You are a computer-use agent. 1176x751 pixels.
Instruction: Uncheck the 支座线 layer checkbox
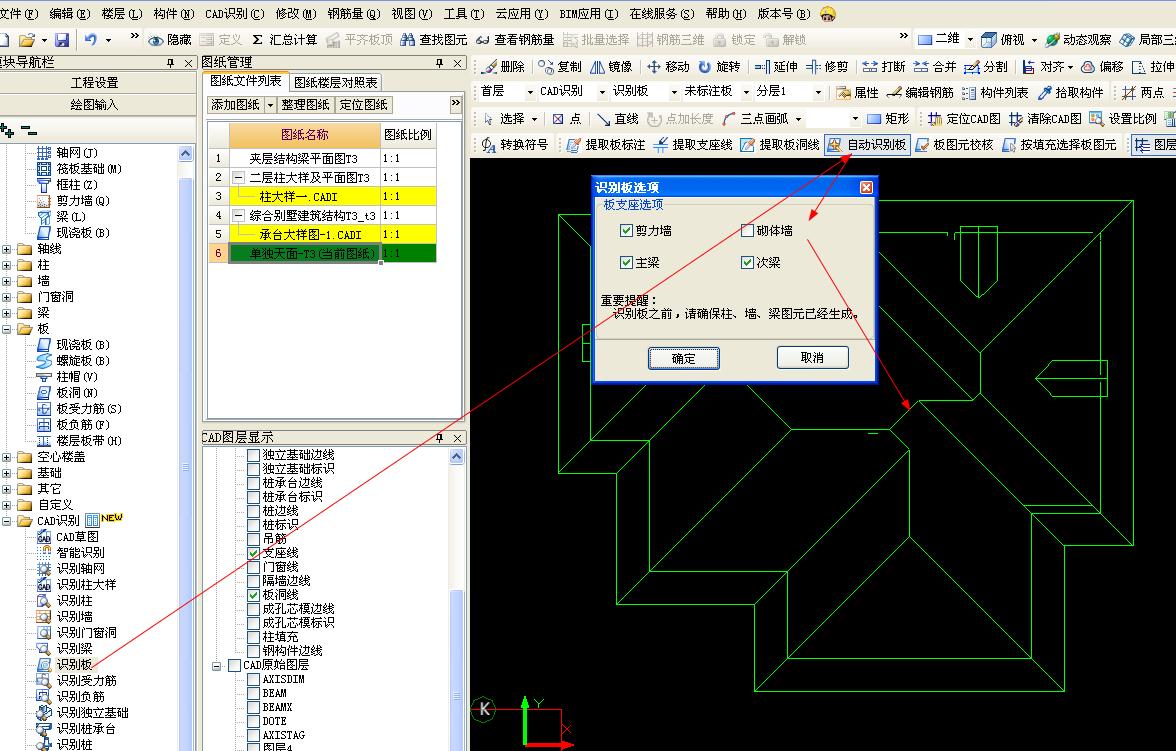254,553
